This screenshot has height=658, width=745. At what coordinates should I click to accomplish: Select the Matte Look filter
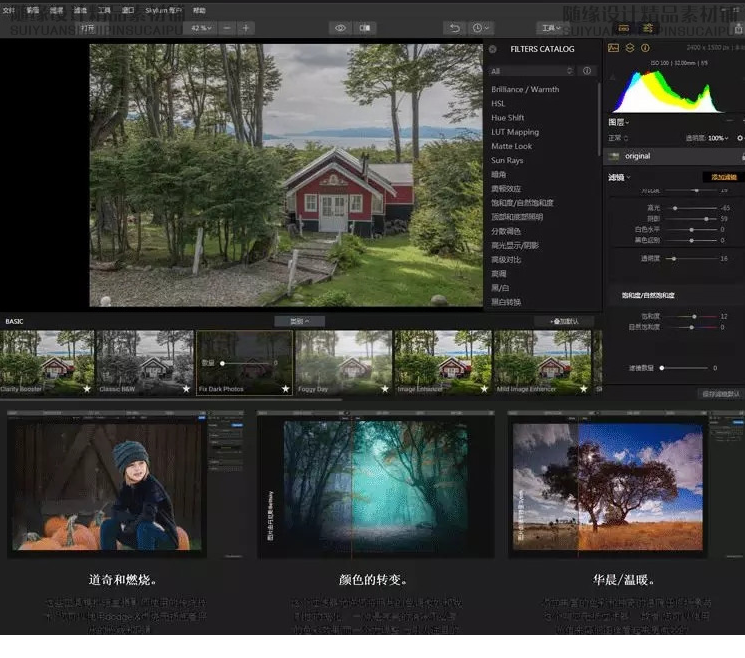511,146
